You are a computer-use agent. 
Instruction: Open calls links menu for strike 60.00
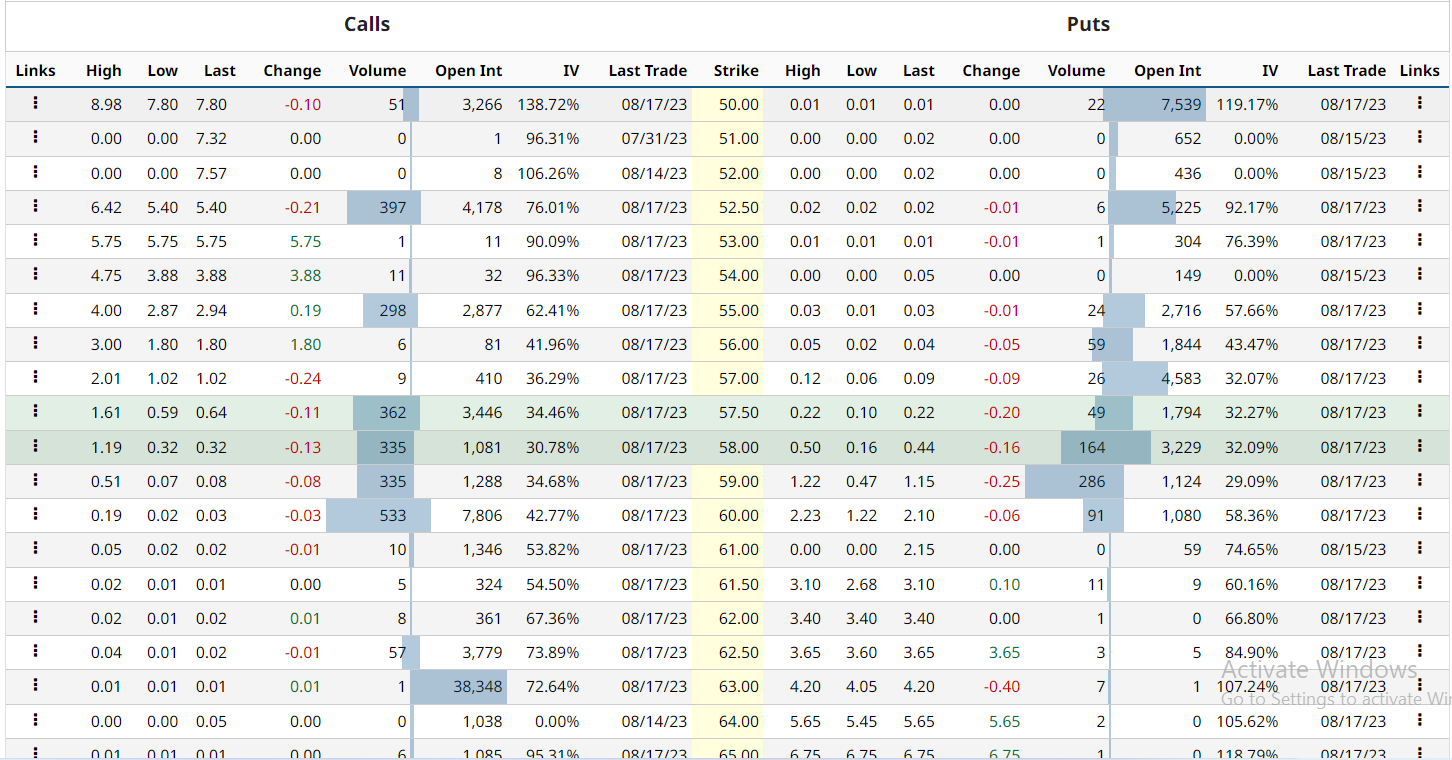(35, 514)
